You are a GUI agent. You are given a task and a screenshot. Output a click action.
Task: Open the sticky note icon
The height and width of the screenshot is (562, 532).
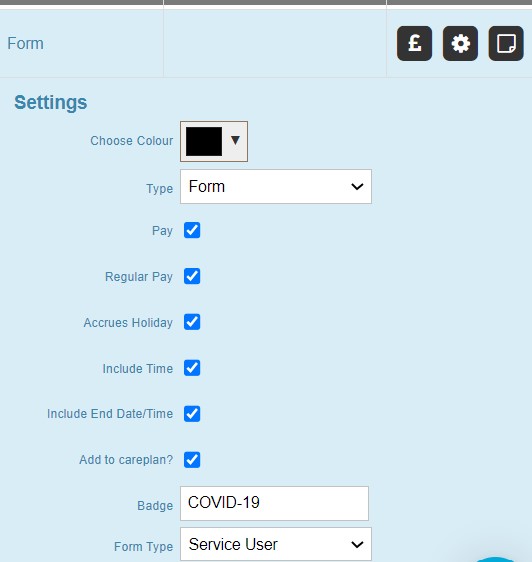pyautogui.click(x=506, y=43)
